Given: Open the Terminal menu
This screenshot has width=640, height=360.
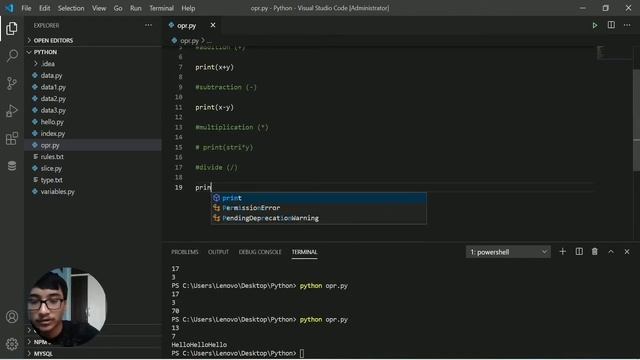Looking at the screenshot, I should 161,8.
